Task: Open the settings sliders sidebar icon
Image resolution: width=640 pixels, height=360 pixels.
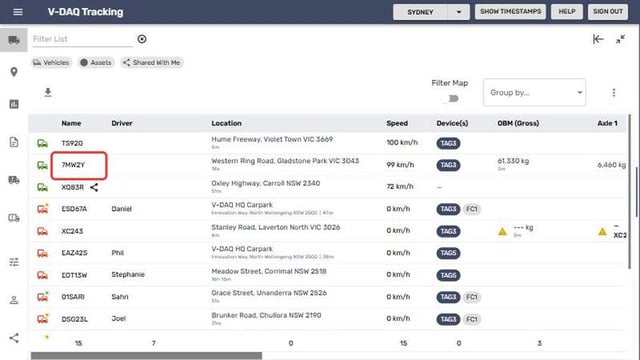Action: pos(14,262)
